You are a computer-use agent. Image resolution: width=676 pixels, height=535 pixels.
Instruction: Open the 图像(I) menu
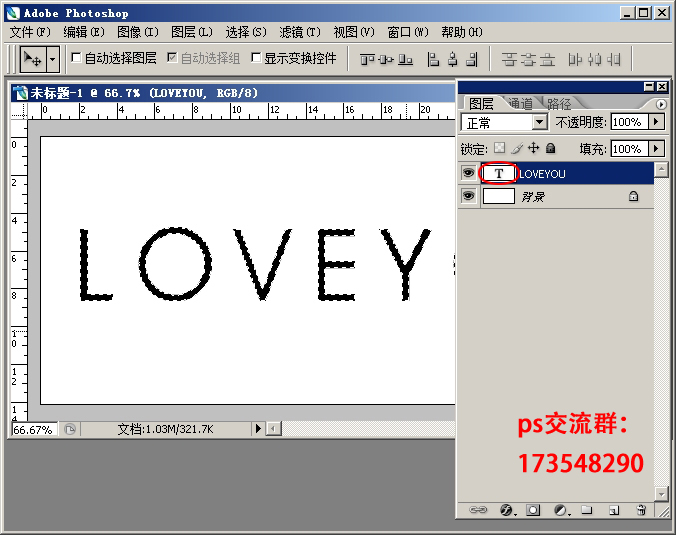(x=138, y=32)
